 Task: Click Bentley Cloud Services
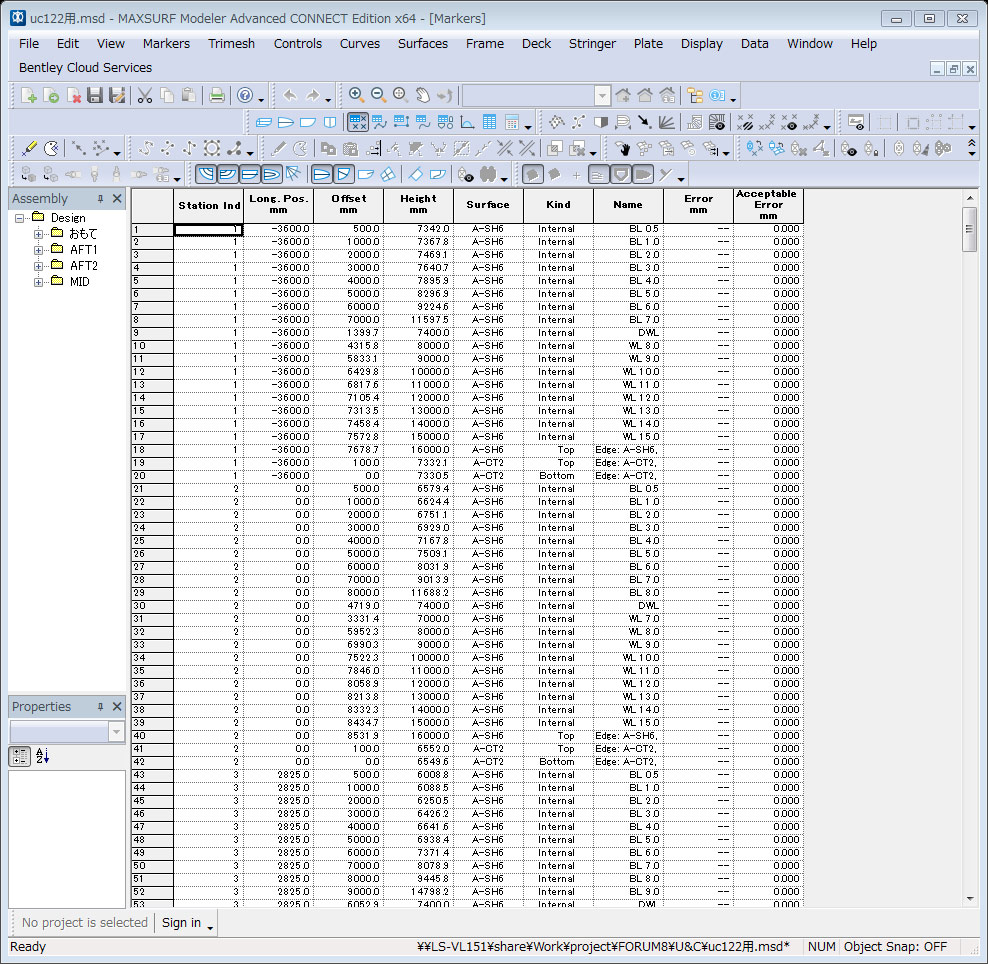tap(86, 68)
